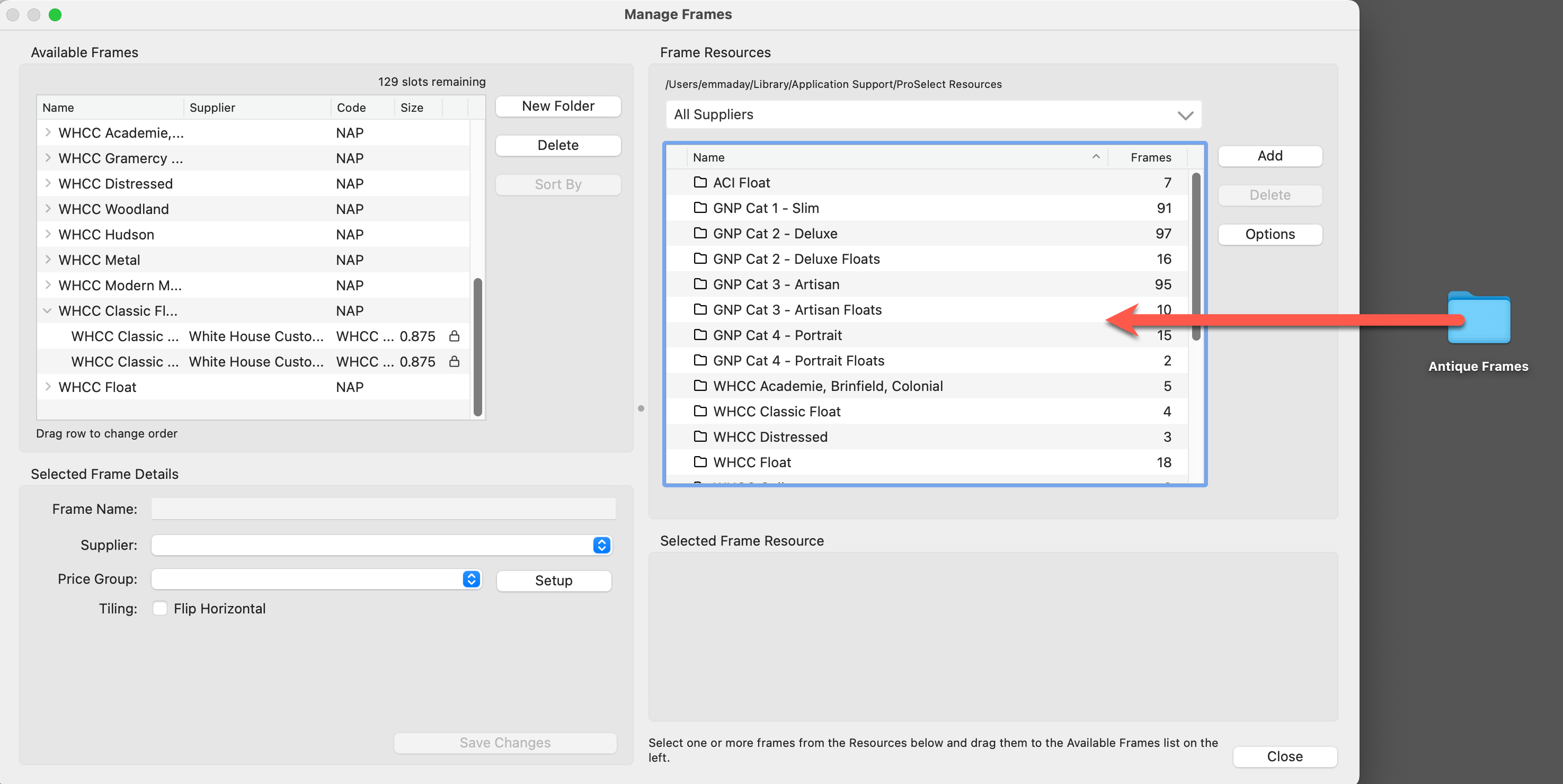Open the All Suppliers dropdown
The height and width of the screenshot is (784, 1563).
point(933,115)
